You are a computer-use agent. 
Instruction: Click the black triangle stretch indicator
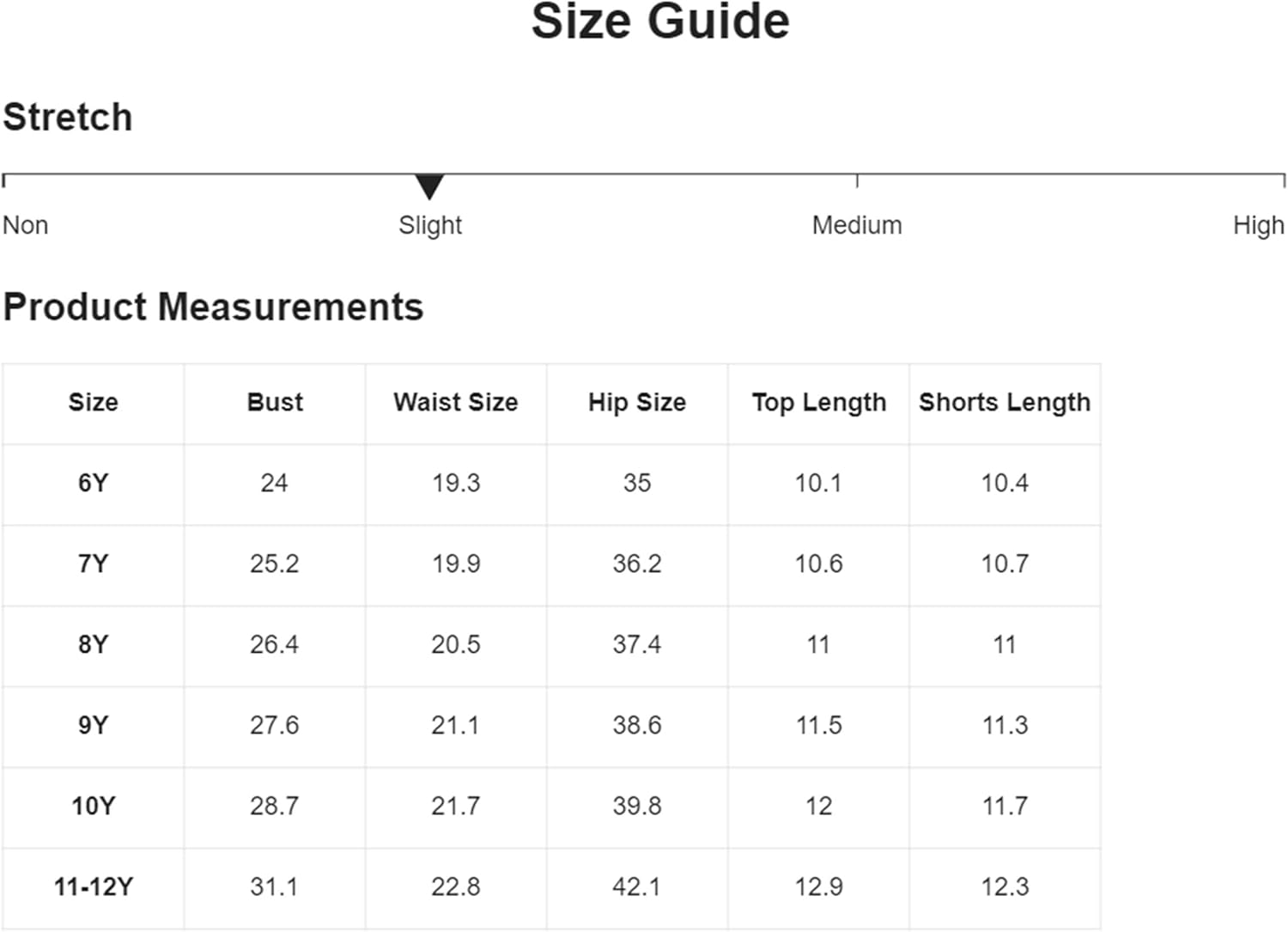429,186
